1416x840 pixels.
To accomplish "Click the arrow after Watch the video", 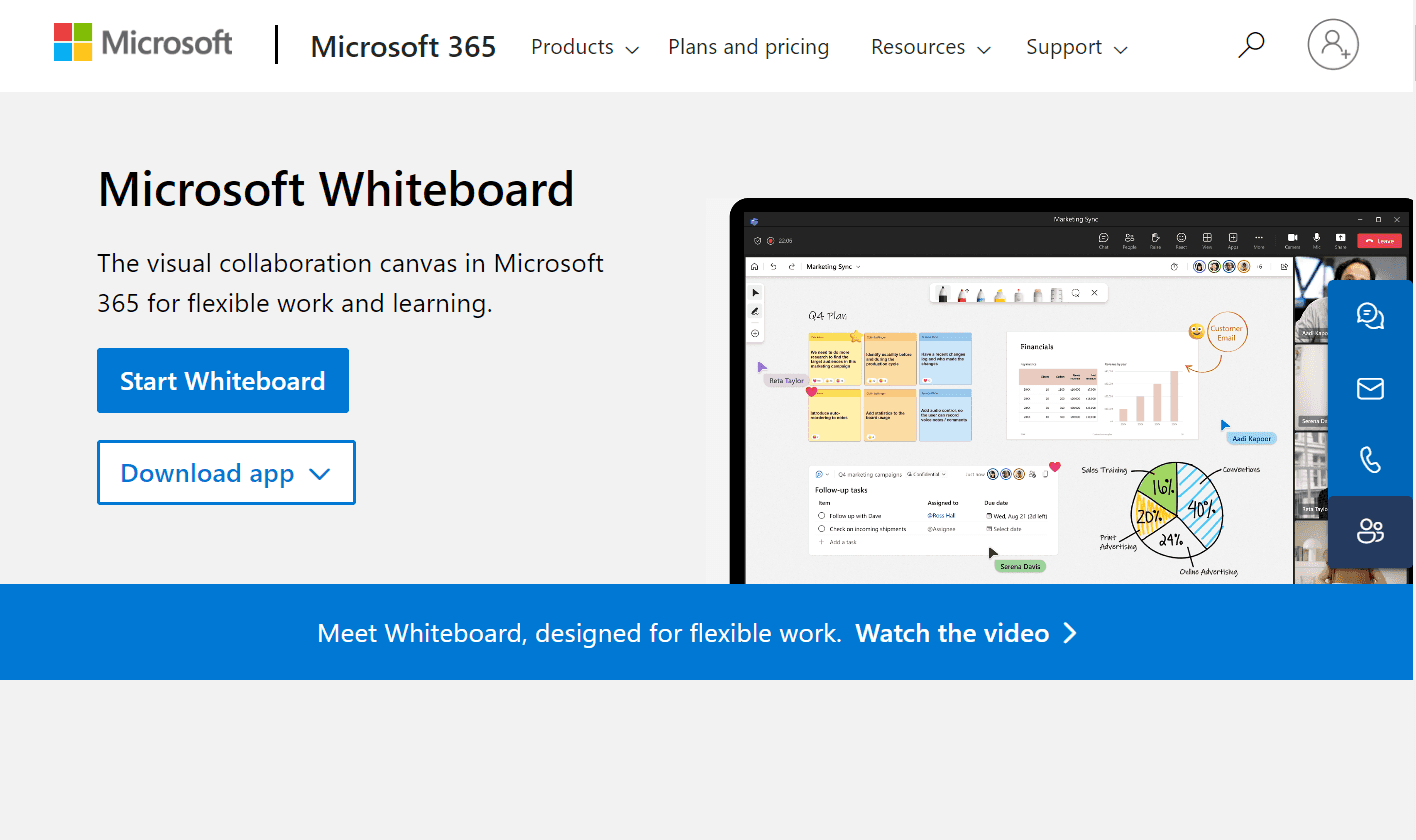I will (1070, 633).
